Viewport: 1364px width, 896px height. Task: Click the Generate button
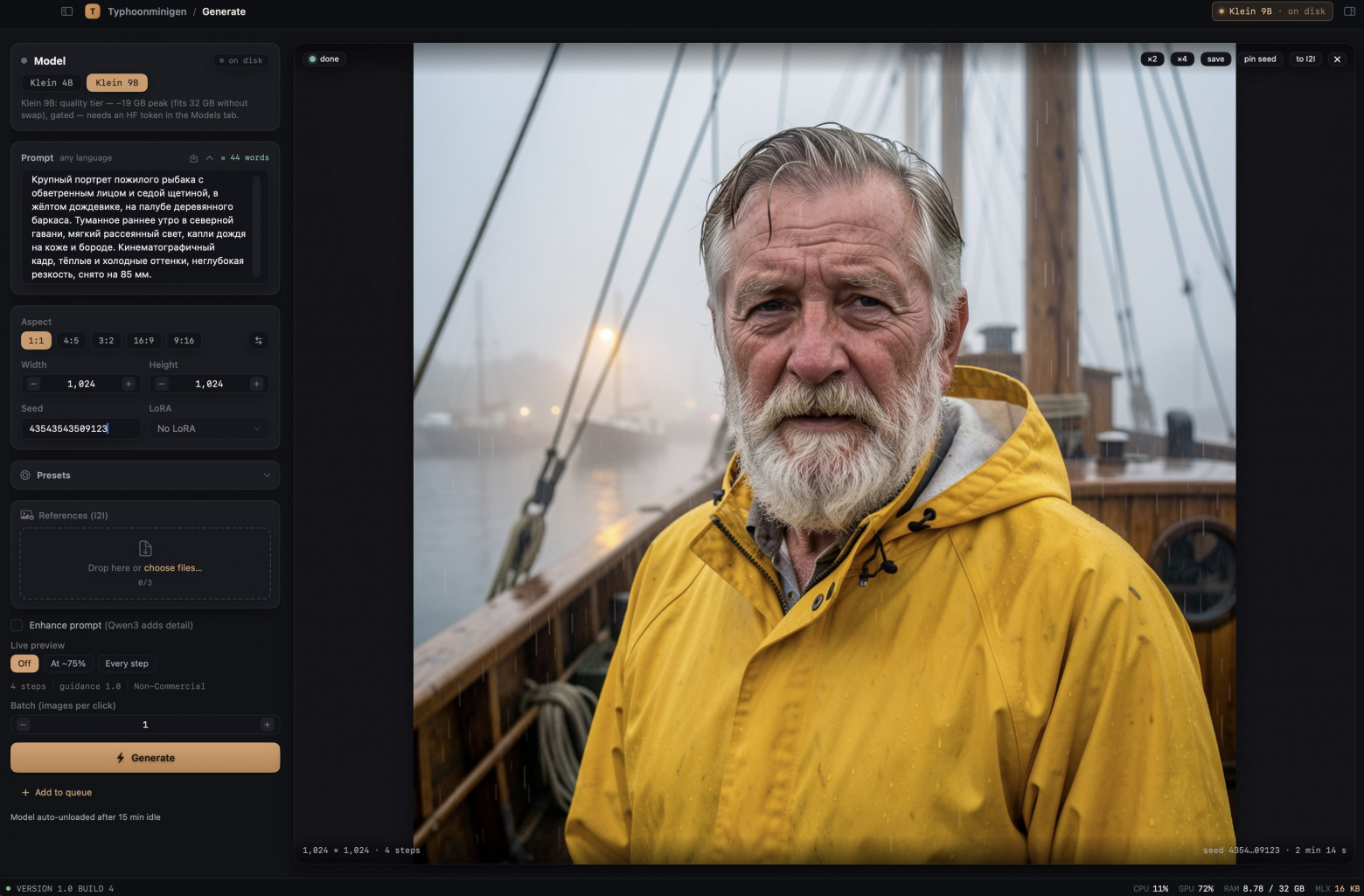tap(145, 758)
